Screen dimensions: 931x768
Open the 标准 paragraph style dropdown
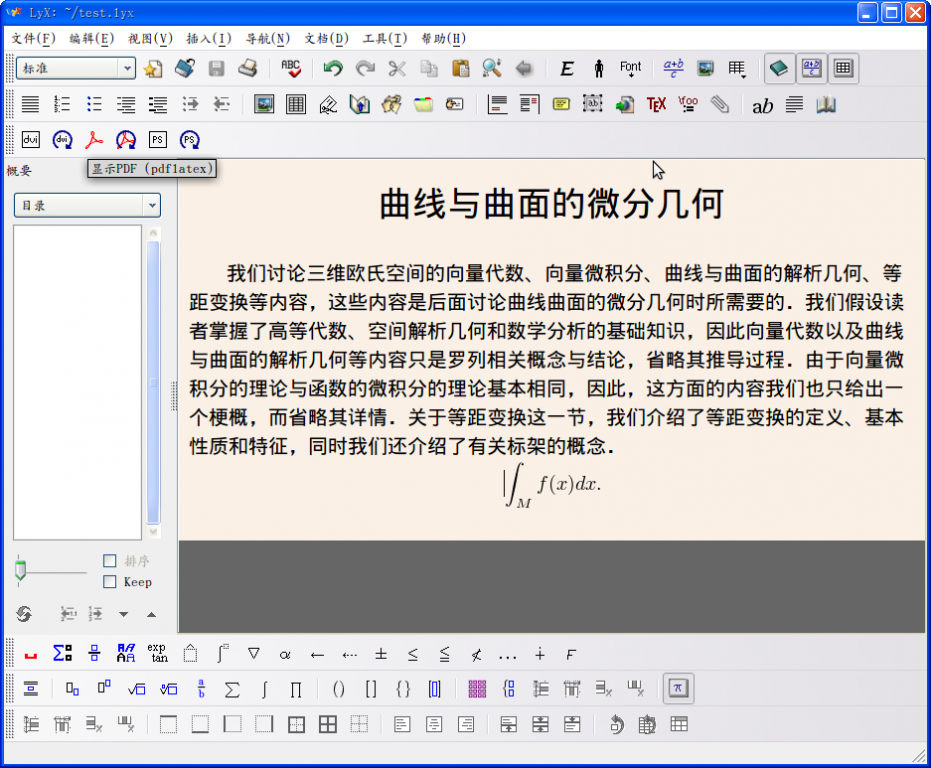pyautogui.click(x=76, y=69)
